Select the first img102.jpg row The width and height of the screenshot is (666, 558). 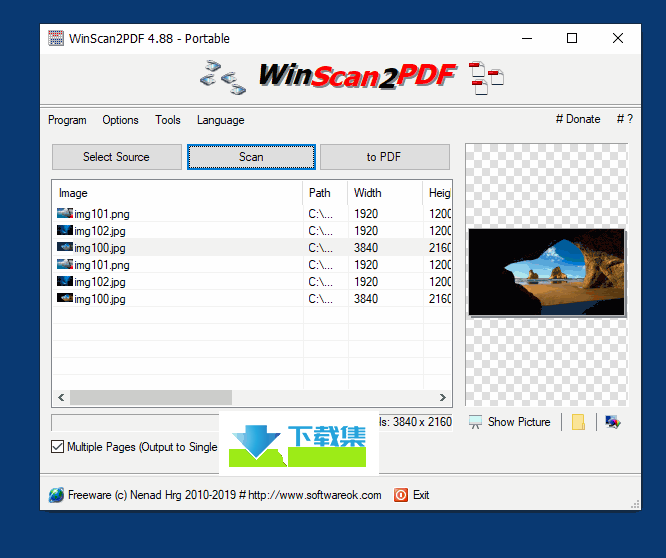252,231
